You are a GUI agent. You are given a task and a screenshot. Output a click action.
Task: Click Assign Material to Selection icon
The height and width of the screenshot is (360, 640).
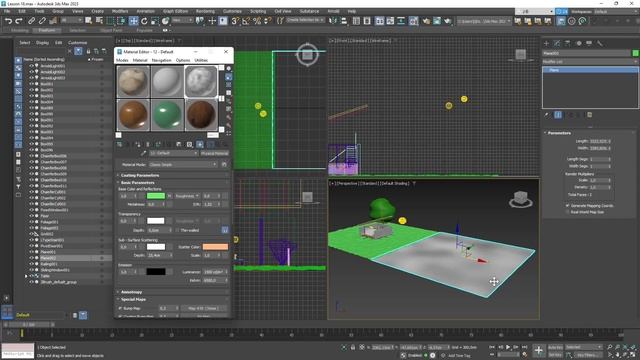click(x=138, y=144)
